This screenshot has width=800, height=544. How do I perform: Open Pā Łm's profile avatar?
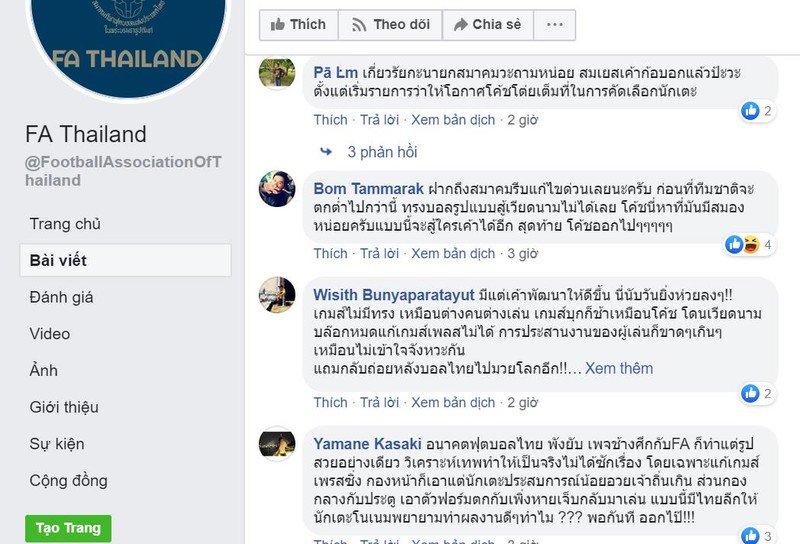(277, 73)
